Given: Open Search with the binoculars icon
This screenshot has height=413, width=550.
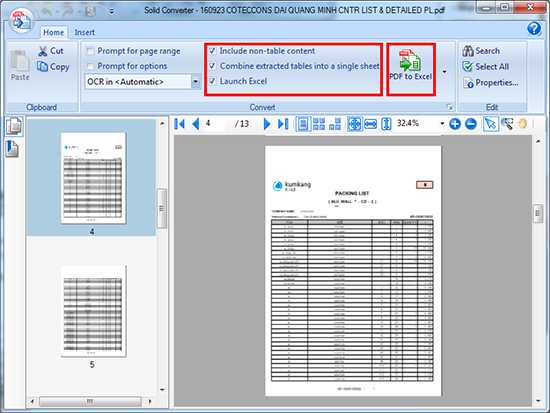Looking at the screenshot, I should pos(468,51).
